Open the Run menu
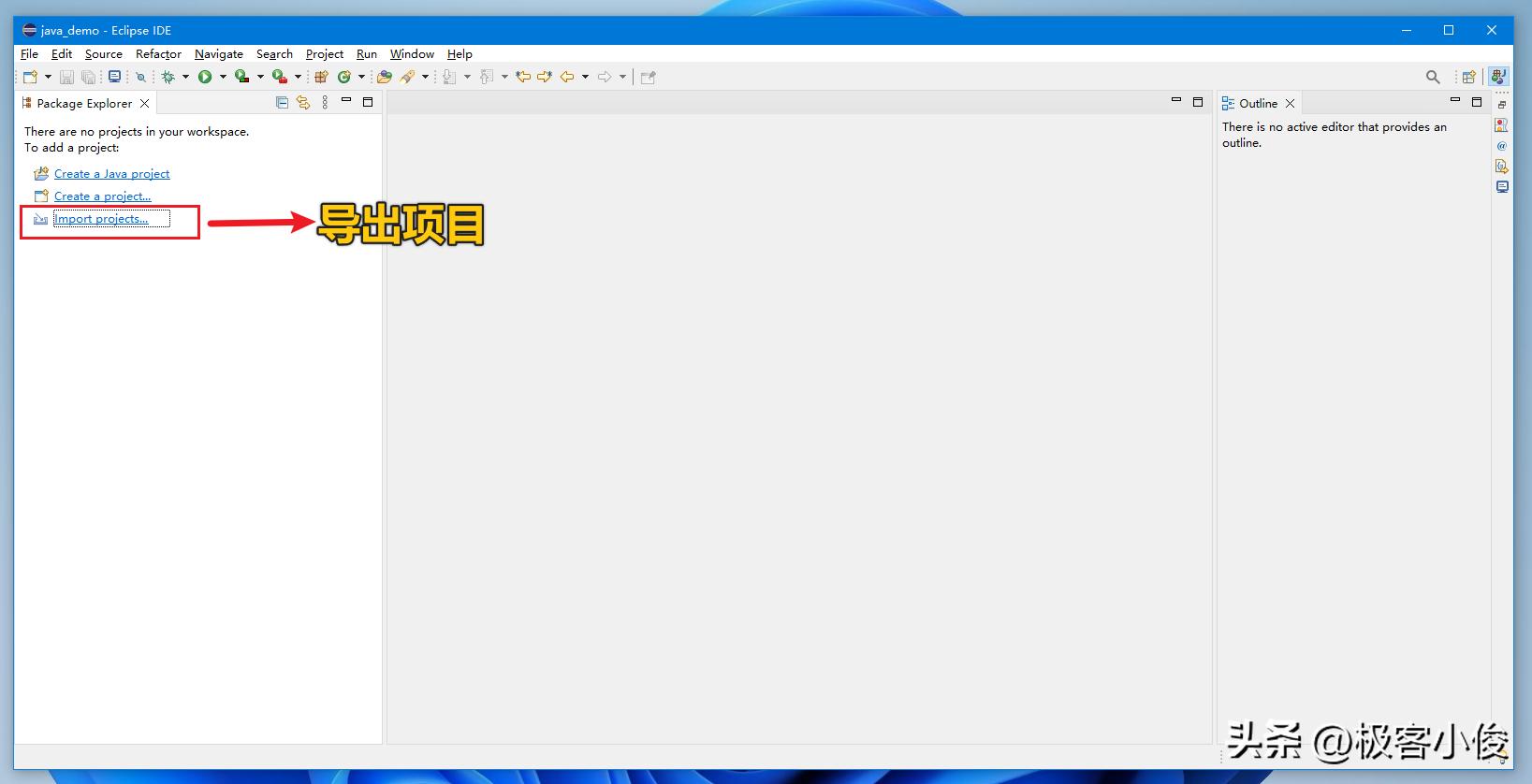Viewport: 1532px width, 784px height. click(367, 54)
